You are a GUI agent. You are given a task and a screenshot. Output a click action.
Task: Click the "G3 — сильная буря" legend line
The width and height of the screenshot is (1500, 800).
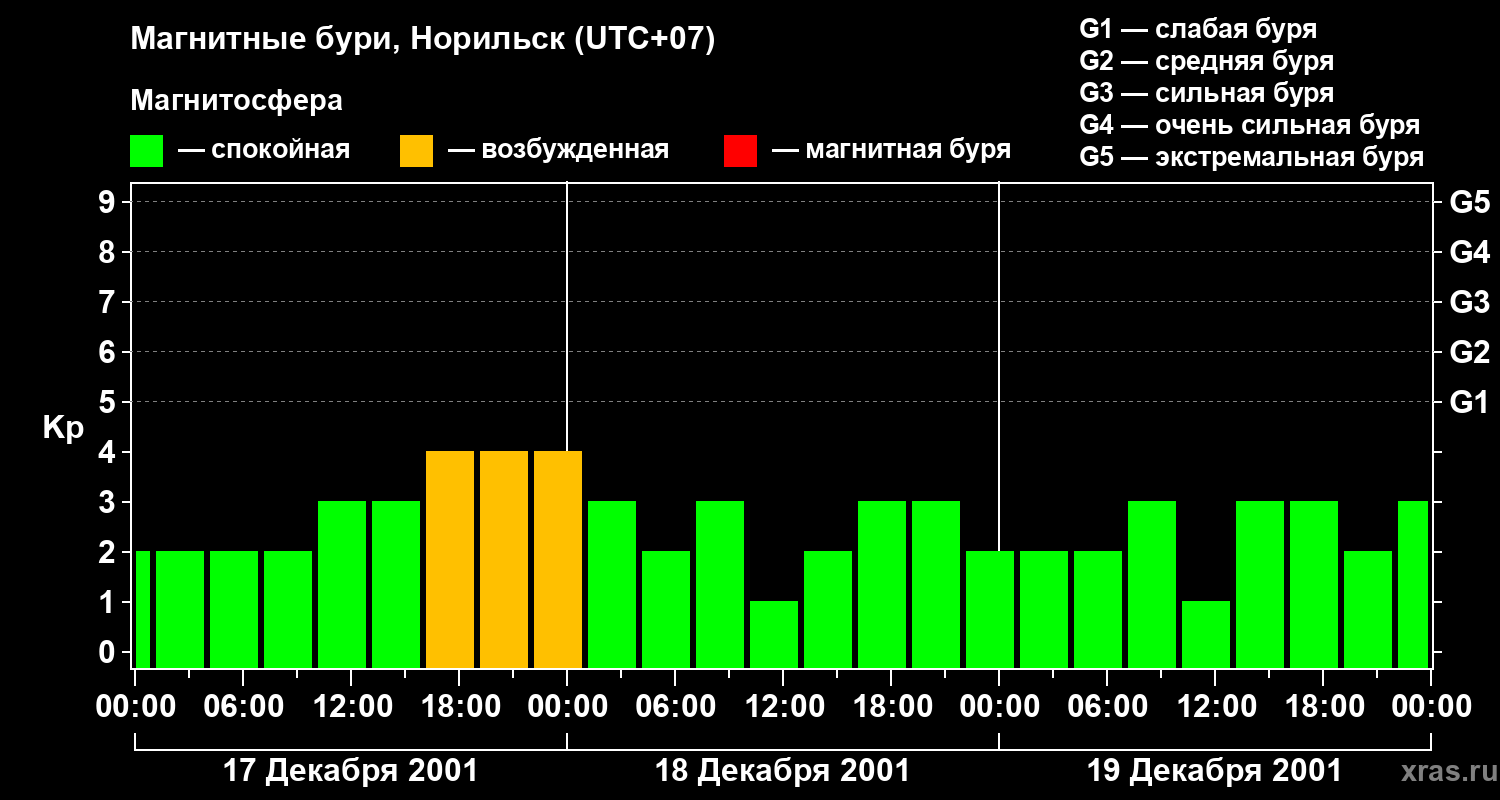pyautogui.click(x=1207, y=93)
